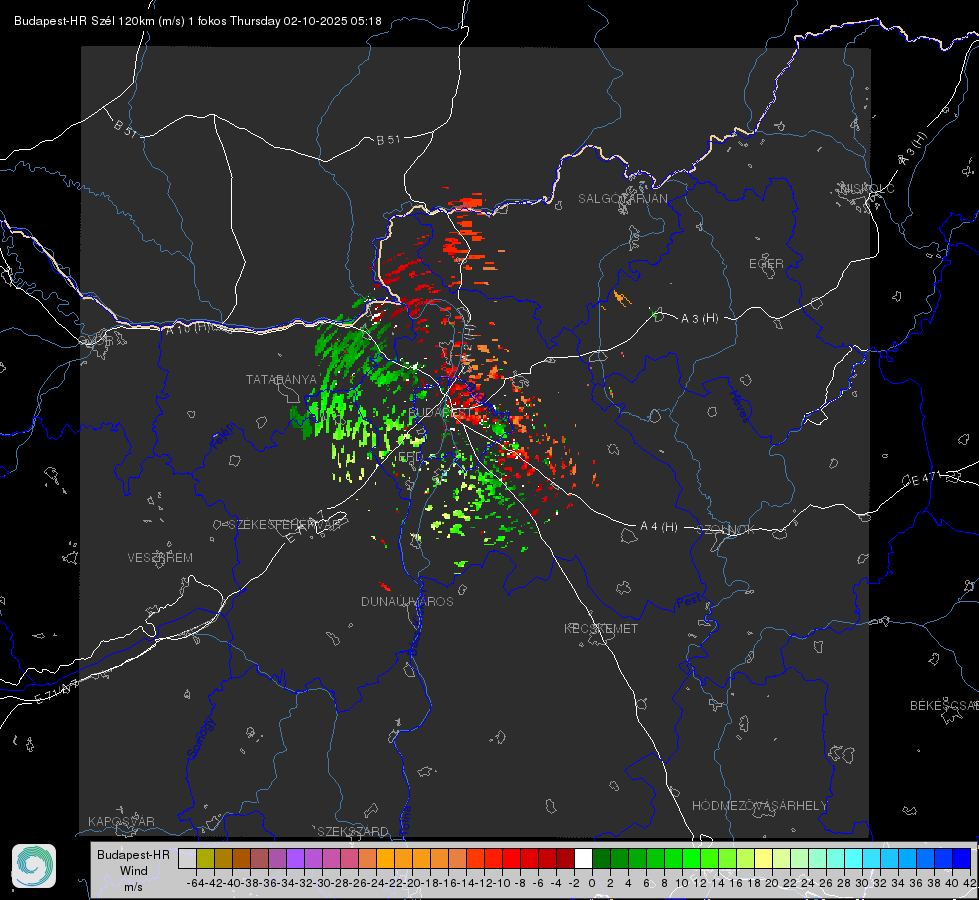This screenshot has height=900, width=979.
Task: Click the white zero-velocity swatch in the legend
Action: (x=583, y=858)
